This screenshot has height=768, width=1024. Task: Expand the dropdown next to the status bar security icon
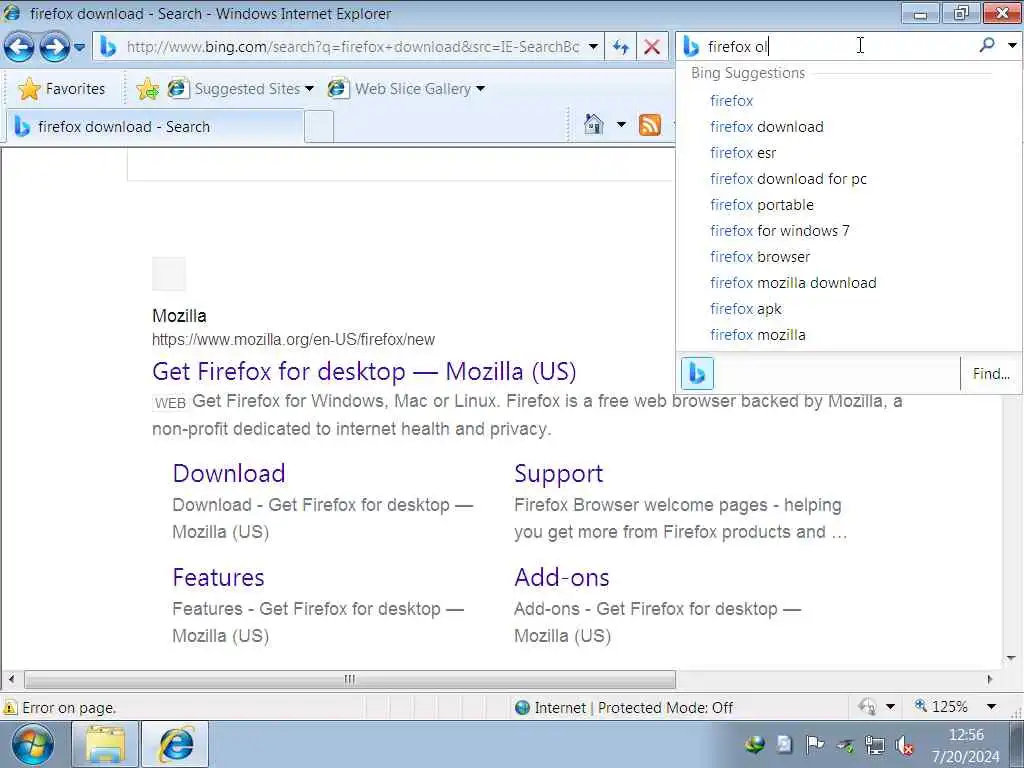(890, 707)
